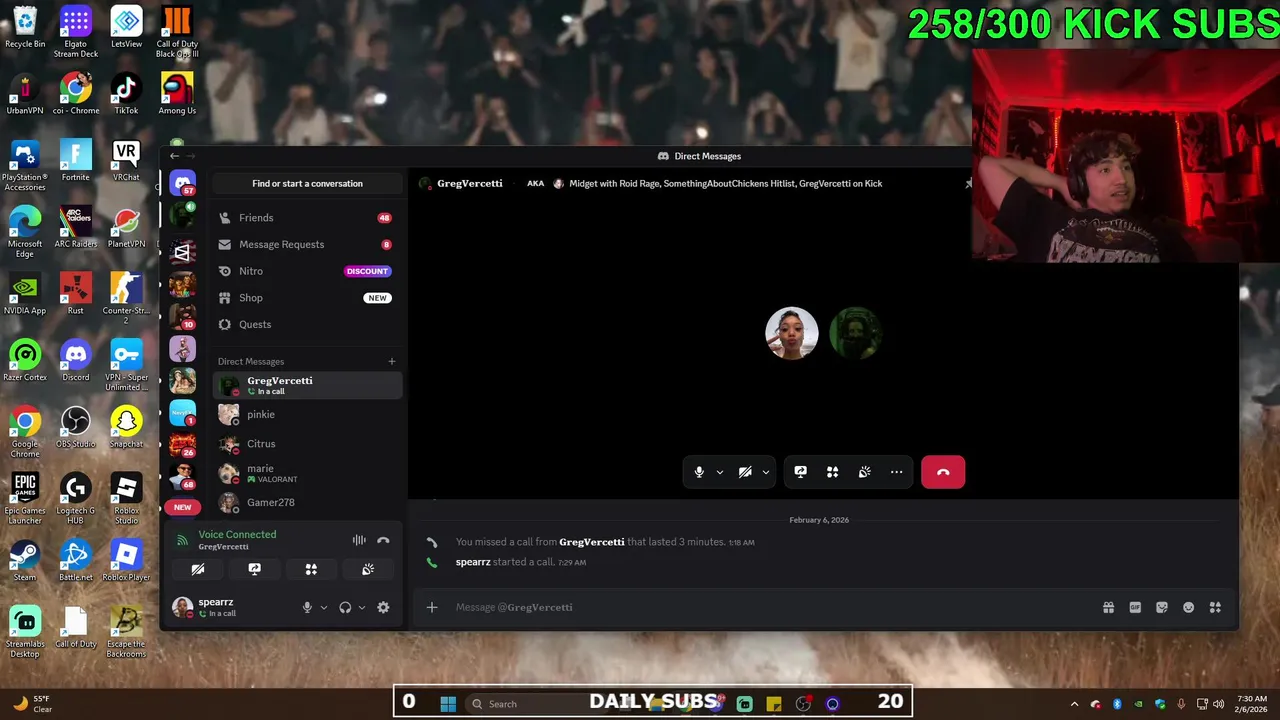Screen dimensions: 1280x720
Task: Open Razer Cortex desktop icon
Action: [25, 360]
